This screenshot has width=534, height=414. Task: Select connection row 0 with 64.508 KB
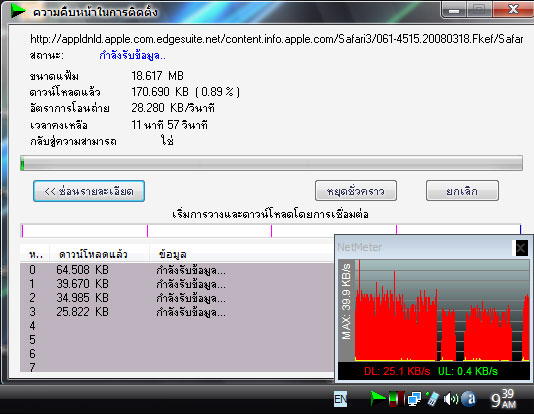pos(177,270)
